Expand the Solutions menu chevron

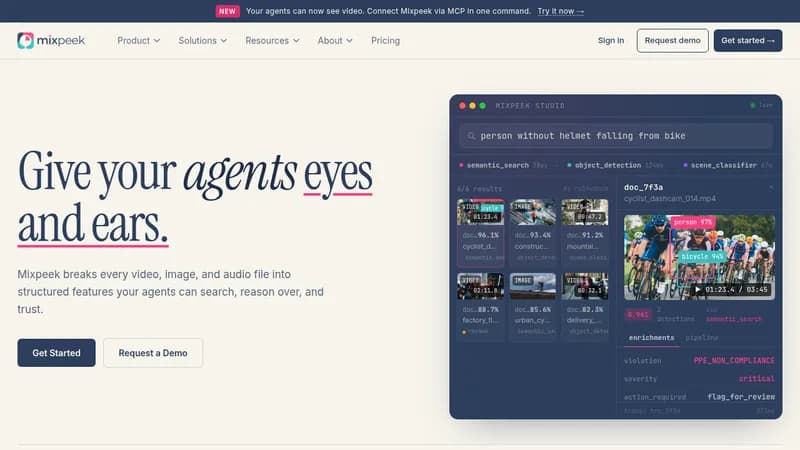coord(223,40)
